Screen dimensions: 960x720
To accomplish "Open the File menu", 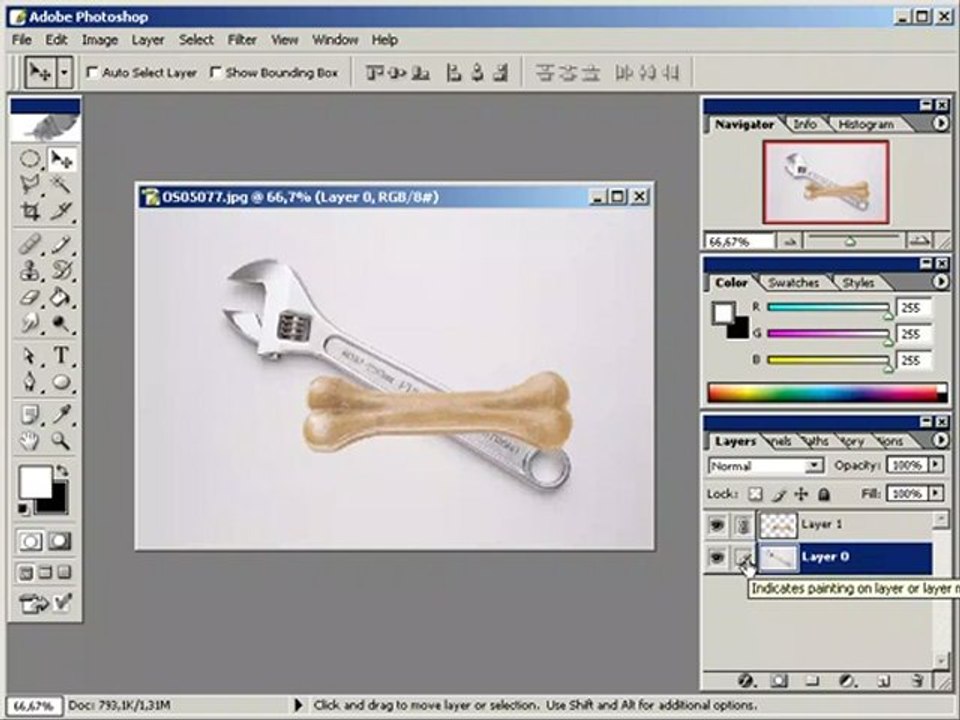I will [x=21, y=40].
